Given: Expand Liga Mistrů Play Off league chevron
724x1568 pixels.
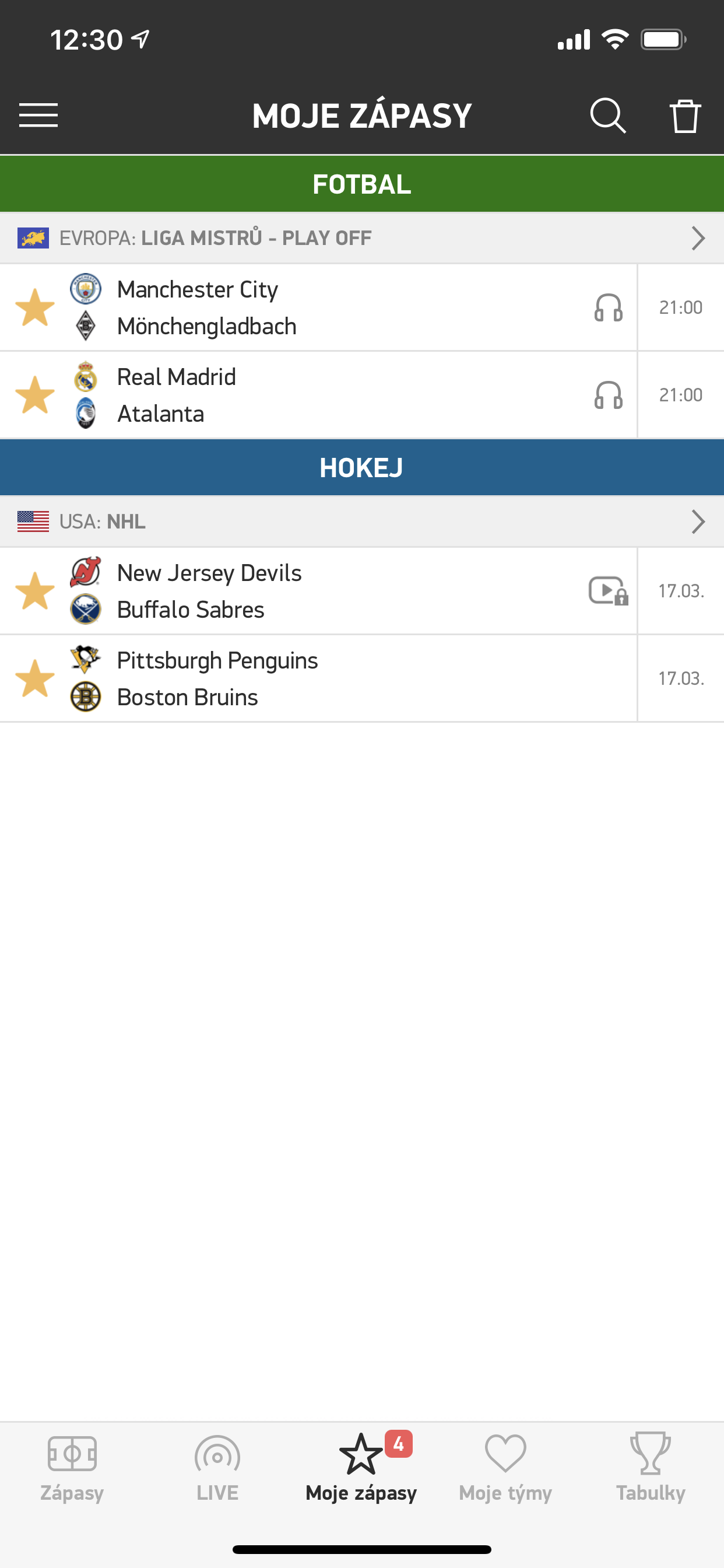Looking at the screenshot, I should click(698, 238).
